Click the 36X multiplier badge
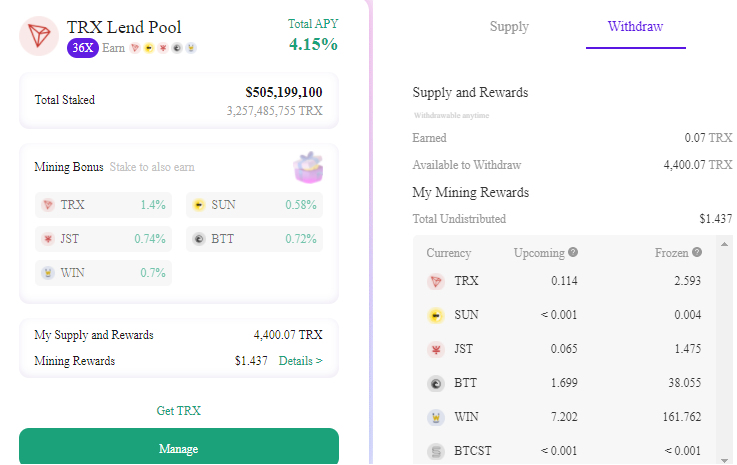The width and height of the screenshot is (737, 465). 83,48
